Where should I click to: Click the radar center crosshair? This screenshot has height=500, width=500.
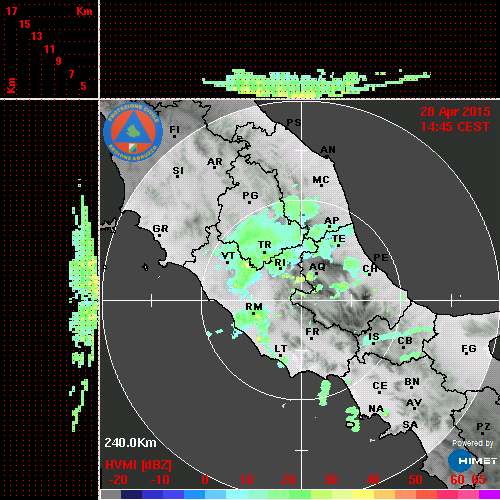(301, 300)
